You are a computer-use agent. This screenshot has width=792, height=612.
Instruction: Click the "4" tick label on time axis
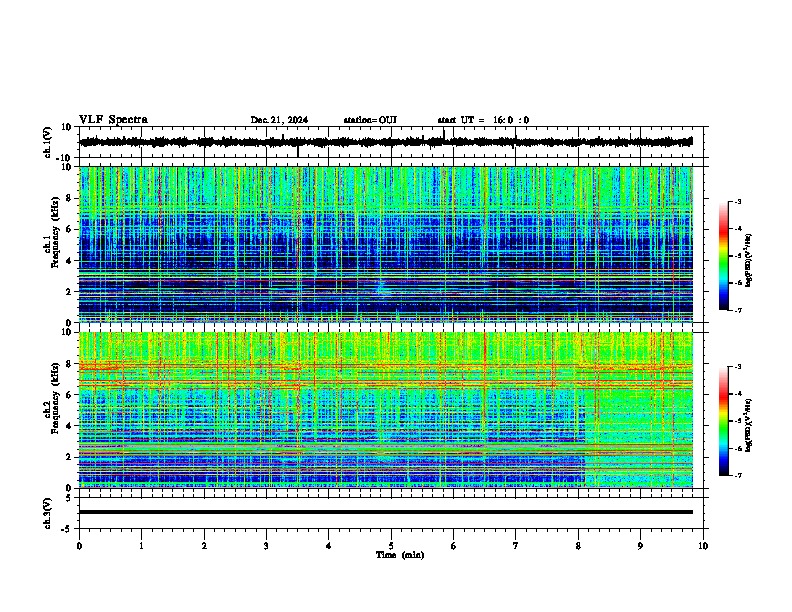coord(329,546)
